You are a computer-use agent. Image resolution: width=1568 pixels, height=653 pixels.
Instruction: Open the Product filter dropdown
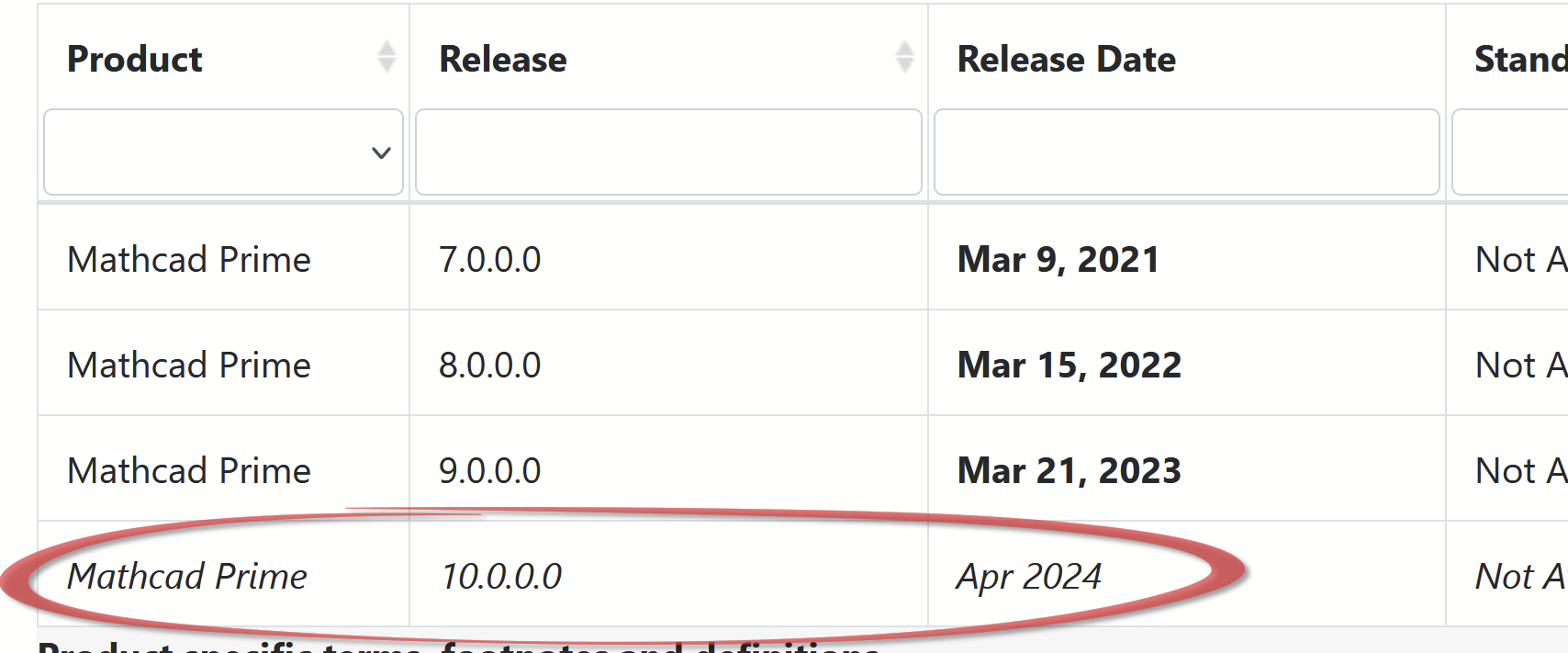pyautogui.click(x=223, y=152)
